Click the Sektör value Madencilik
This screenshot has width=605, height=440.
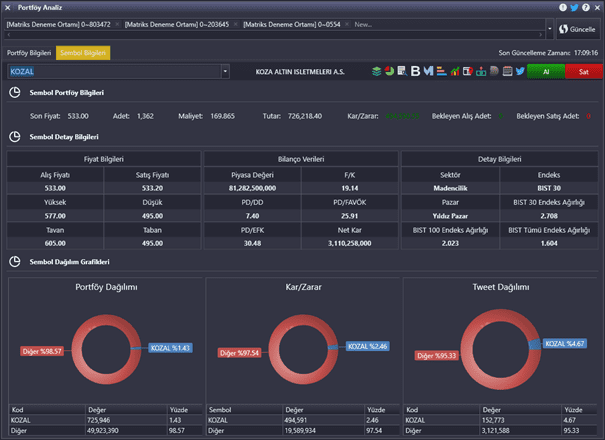(450, 188)
